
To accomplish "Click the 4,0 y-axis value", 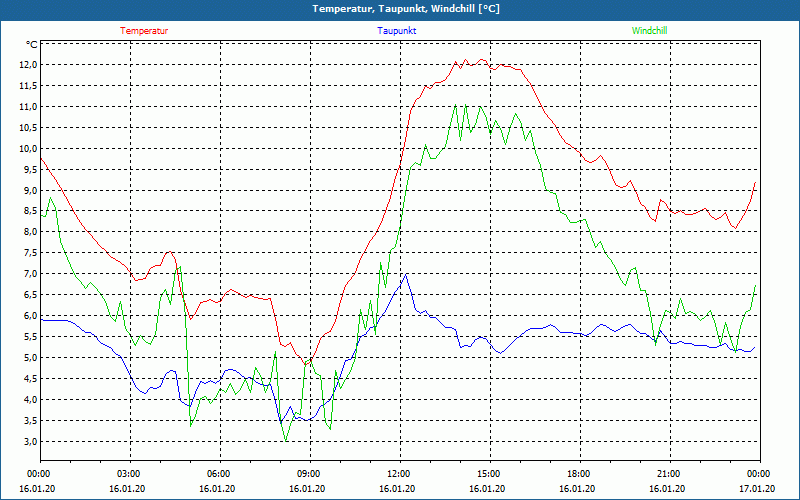I will coord(30,399).
